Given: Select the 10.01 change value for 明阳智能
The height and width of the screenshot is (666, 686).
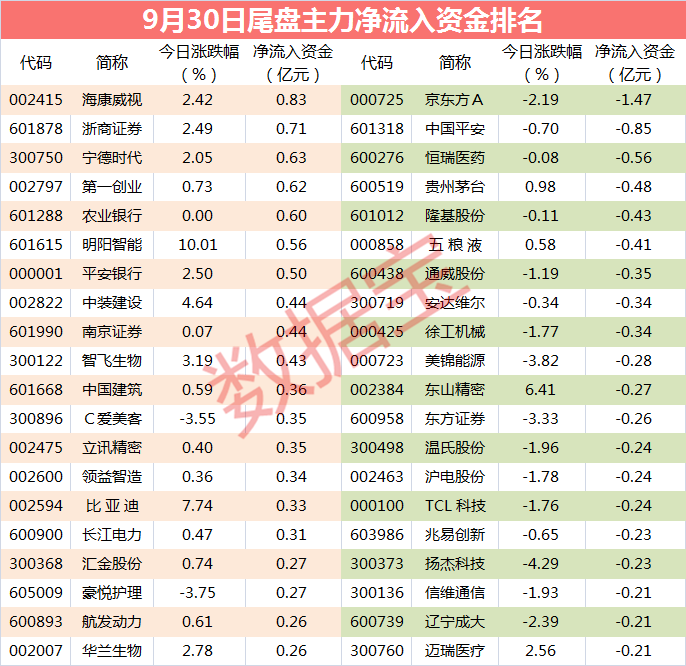Looking at the screenshot, I should click(198, 245).
